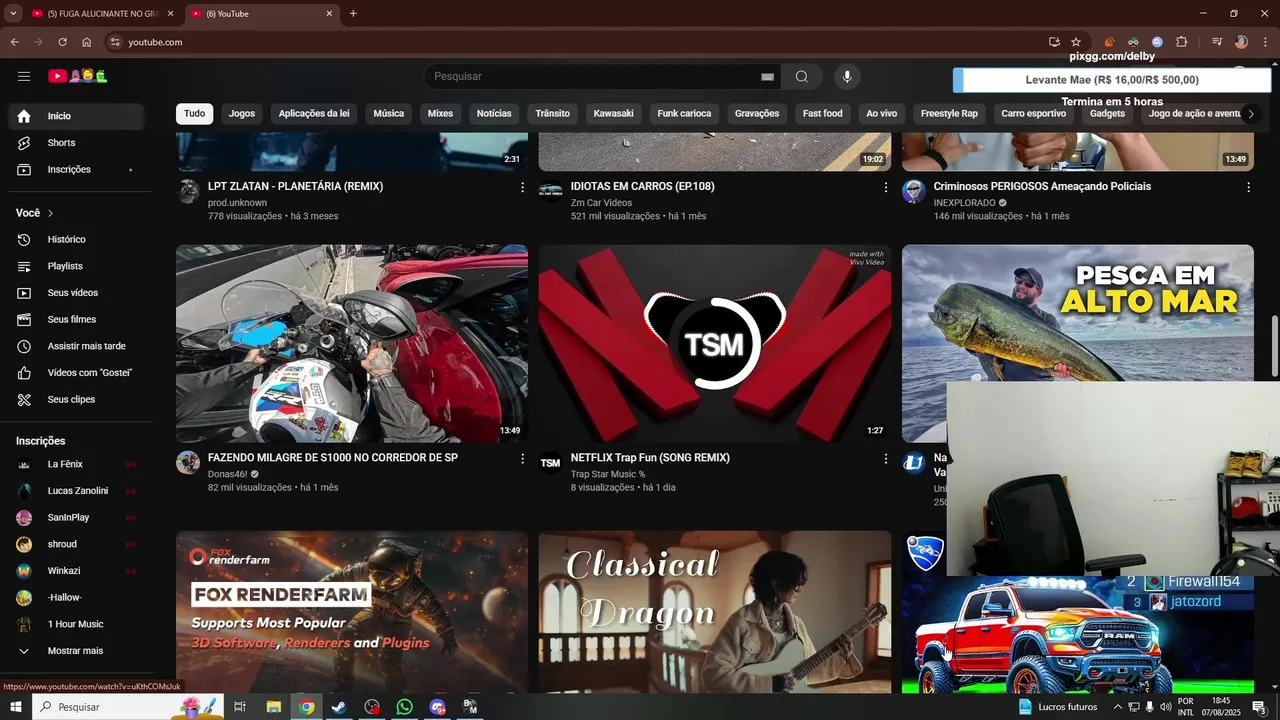The image size is (1280, 720).
Task: Open options menu for LPT ZLATAN video
Action: (x=522, y=187)
